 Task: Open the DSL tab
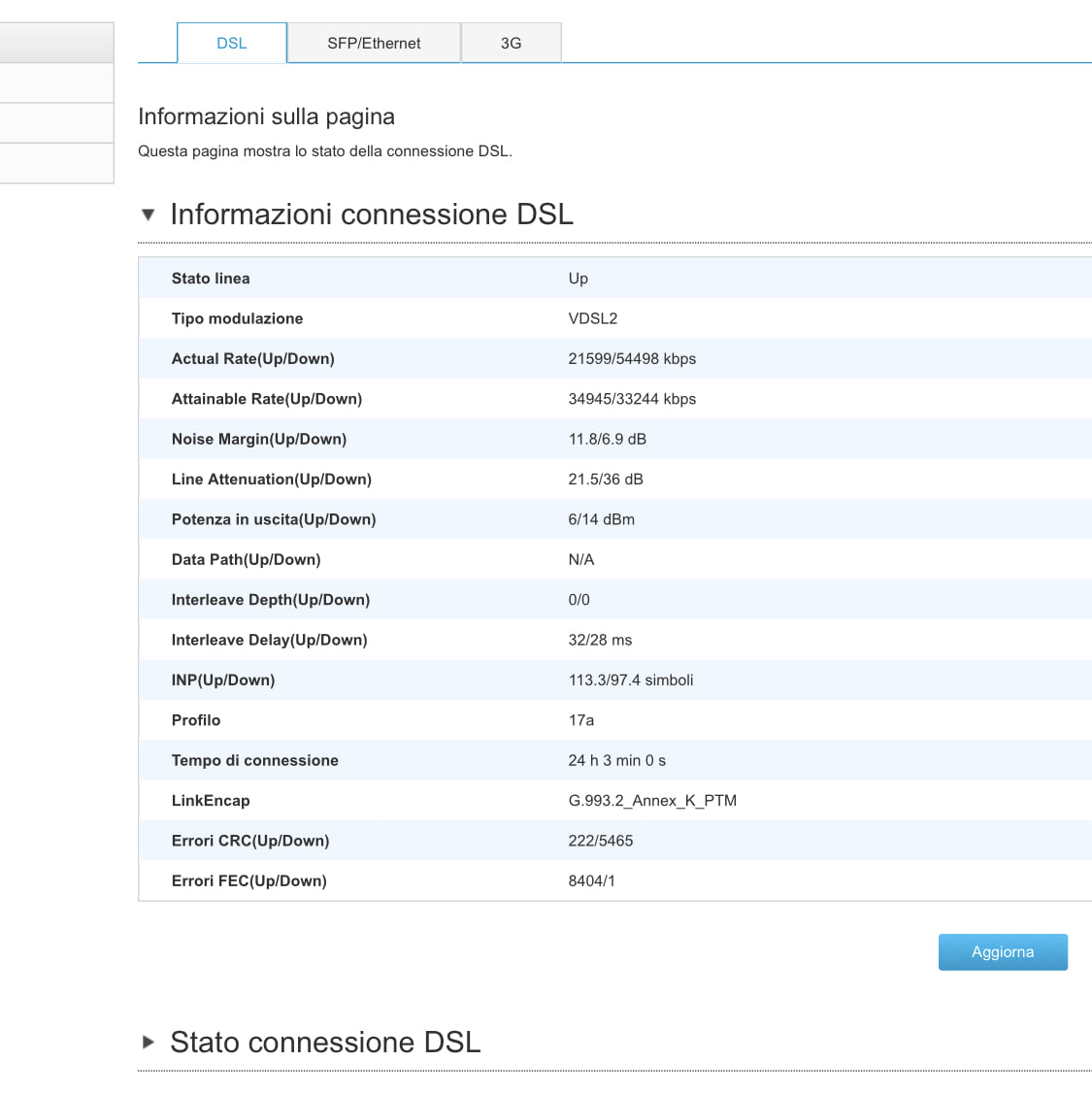232,44
